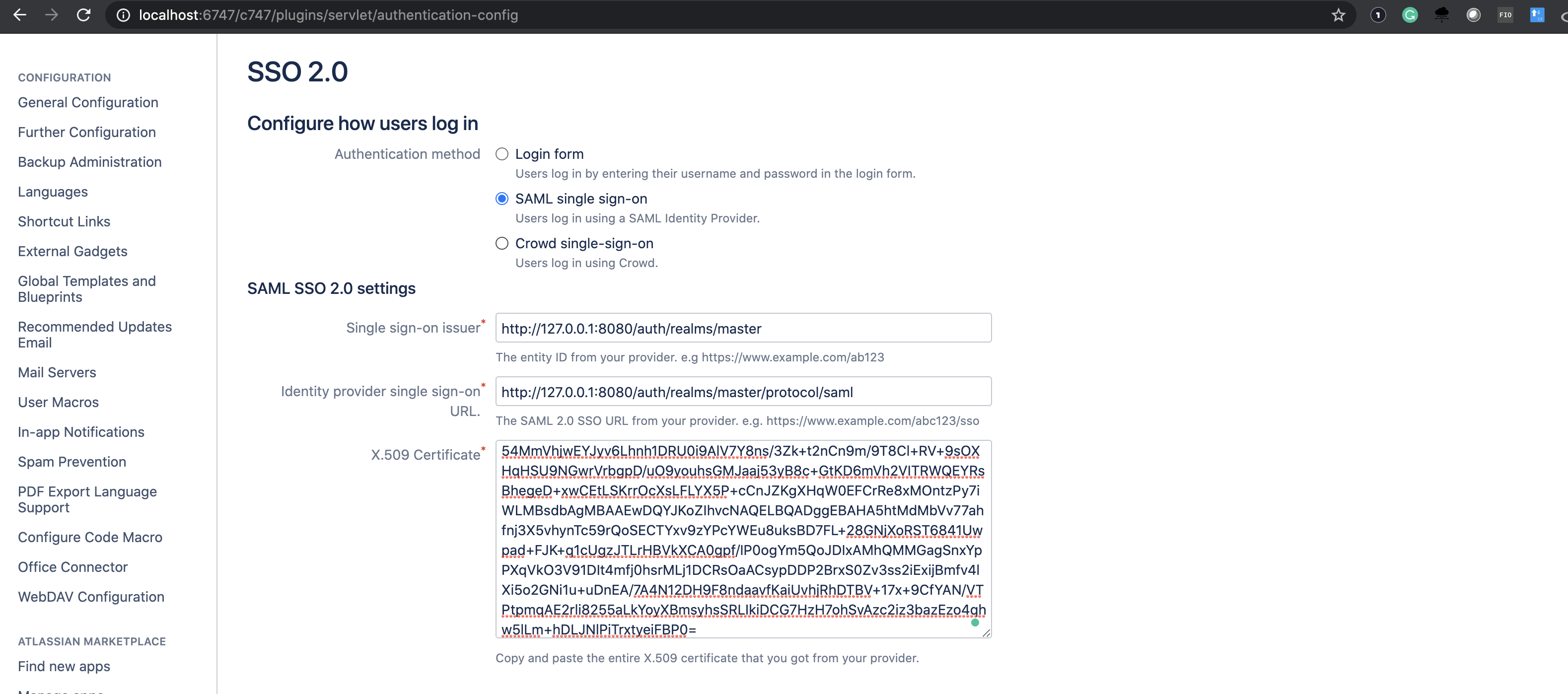The height and width of the screenshot is (694, 1568).
Task: Choose Crowd single-sign-on radio option
Action: click(501, 244)
